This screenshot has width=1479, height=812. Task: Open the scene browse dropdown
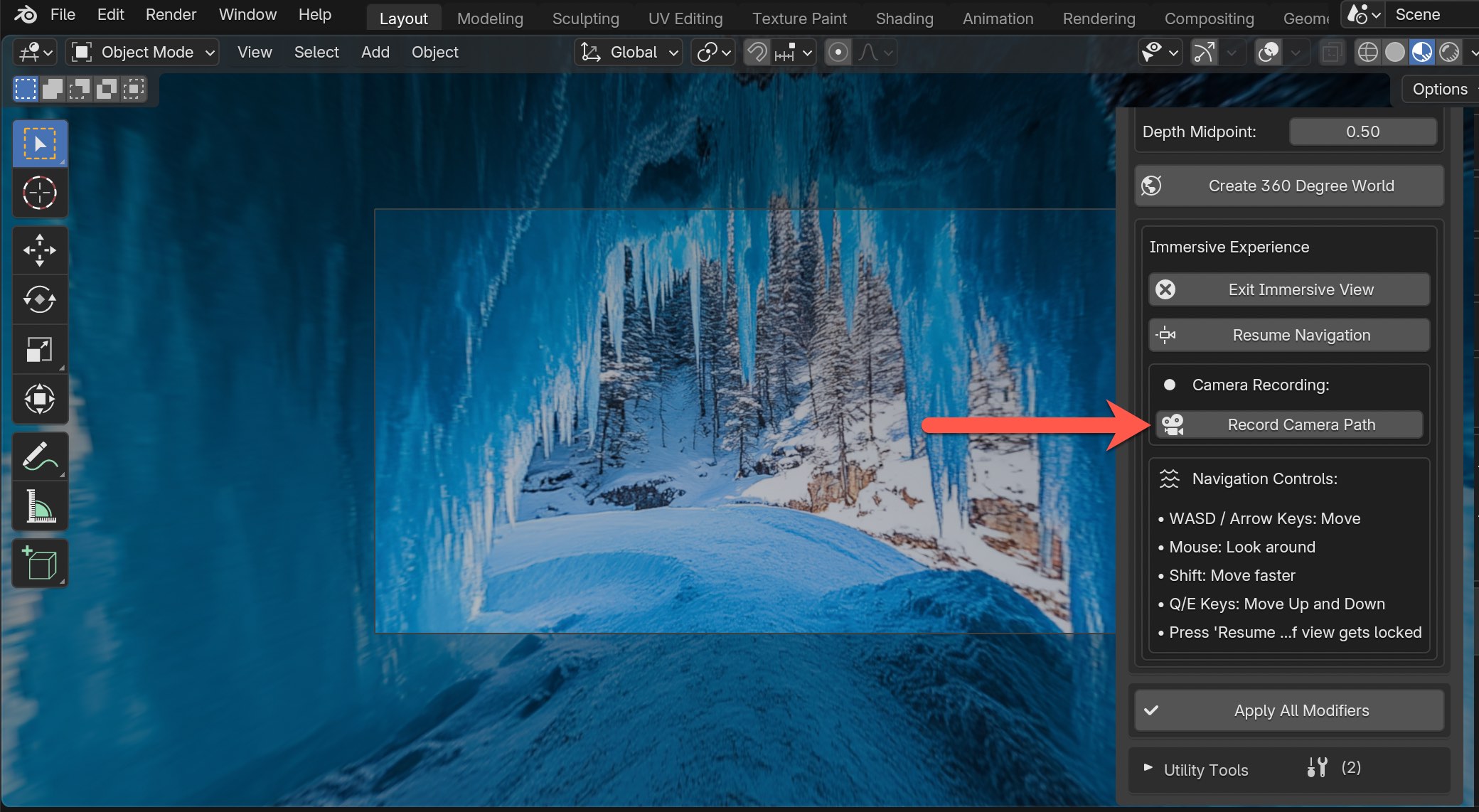click(x=1362, y=15)
